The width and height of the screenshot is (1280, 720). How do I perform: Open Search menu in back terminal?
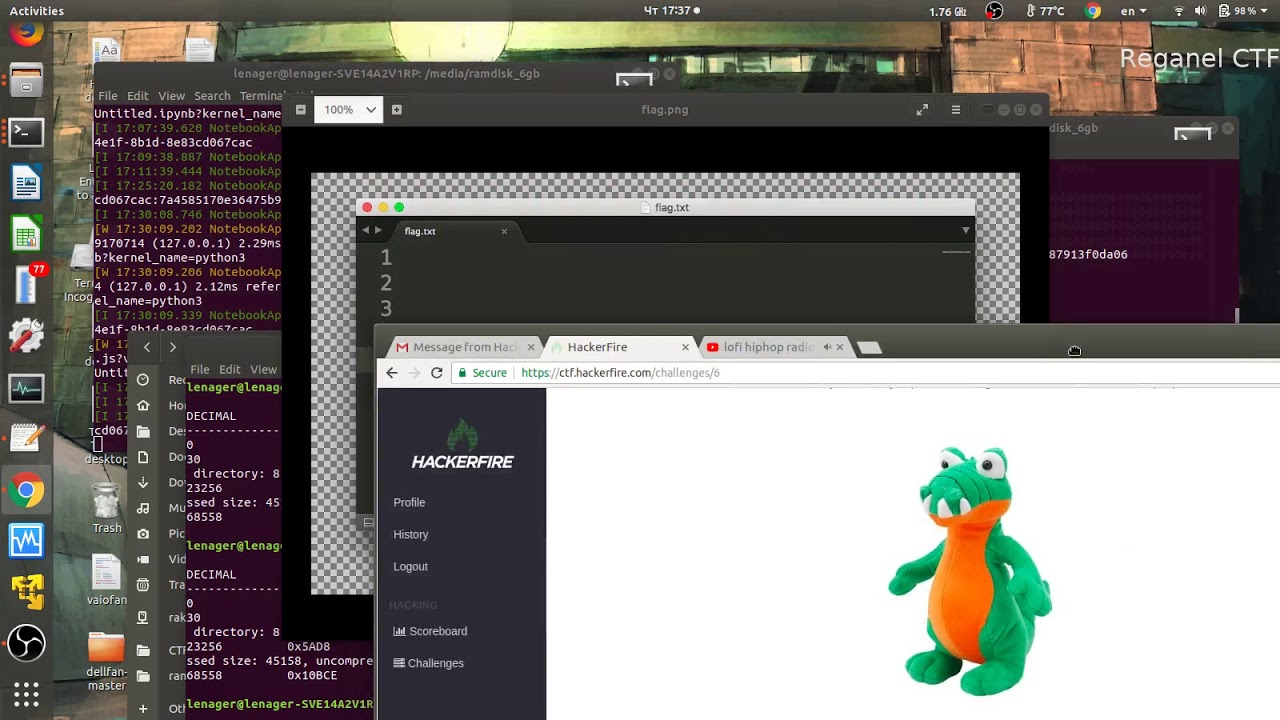212,96
